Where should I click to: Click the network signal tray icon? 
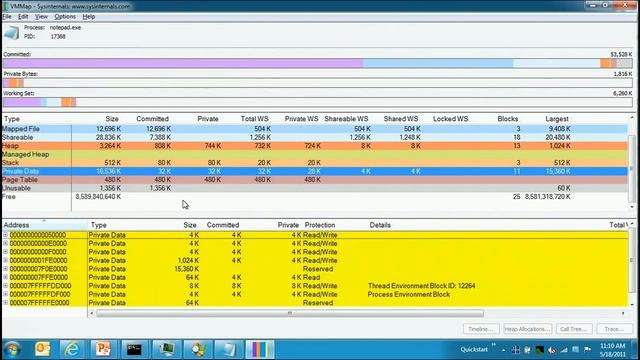click(x=564, y=350)
